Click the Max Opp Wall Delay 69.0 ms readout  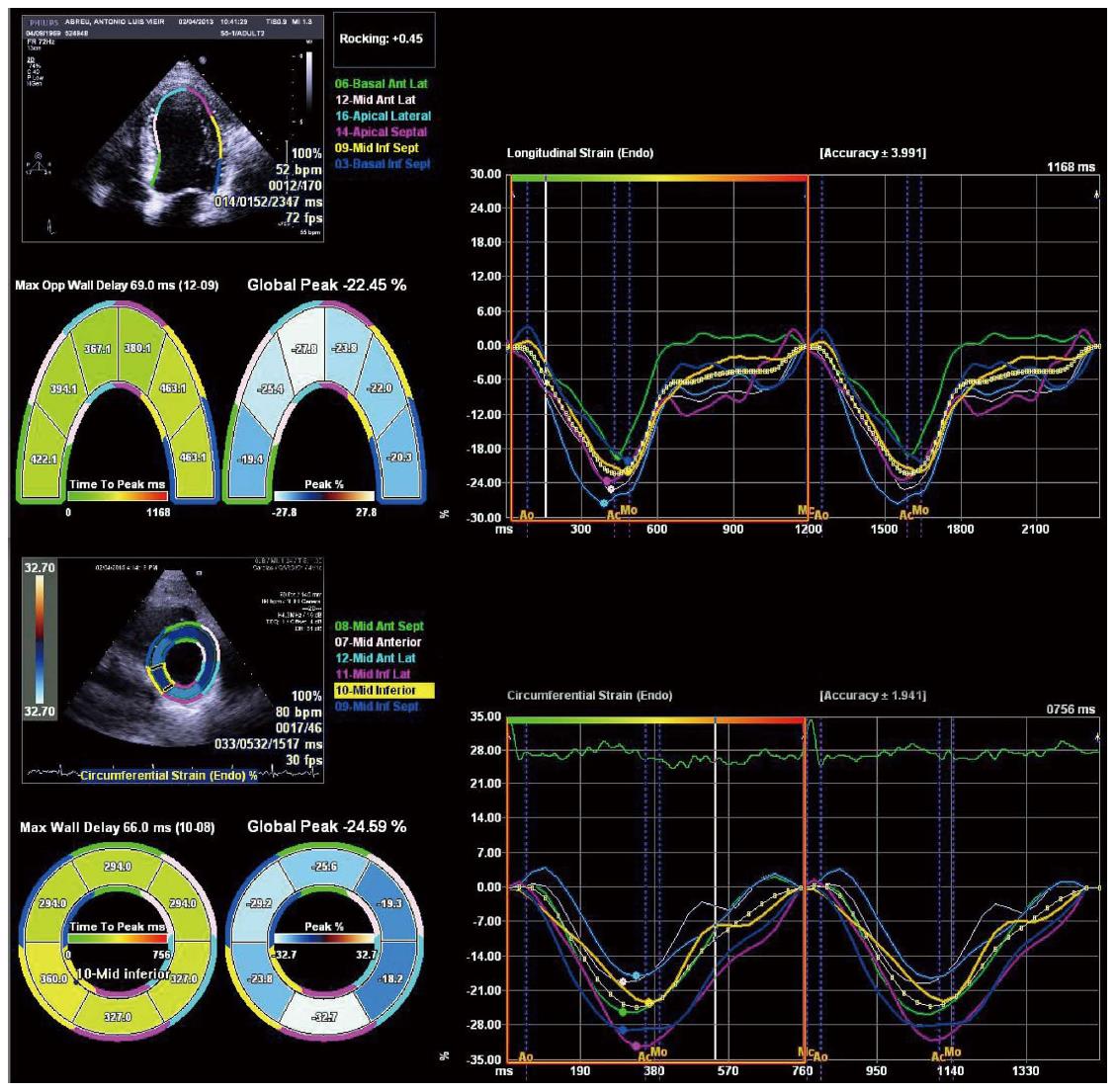click(117, 286)
